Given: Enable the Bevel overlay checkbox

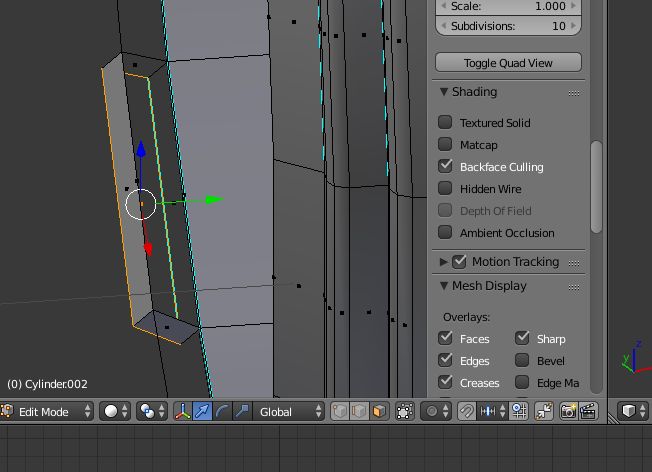Looking at the screenshot, I should 522,360.
